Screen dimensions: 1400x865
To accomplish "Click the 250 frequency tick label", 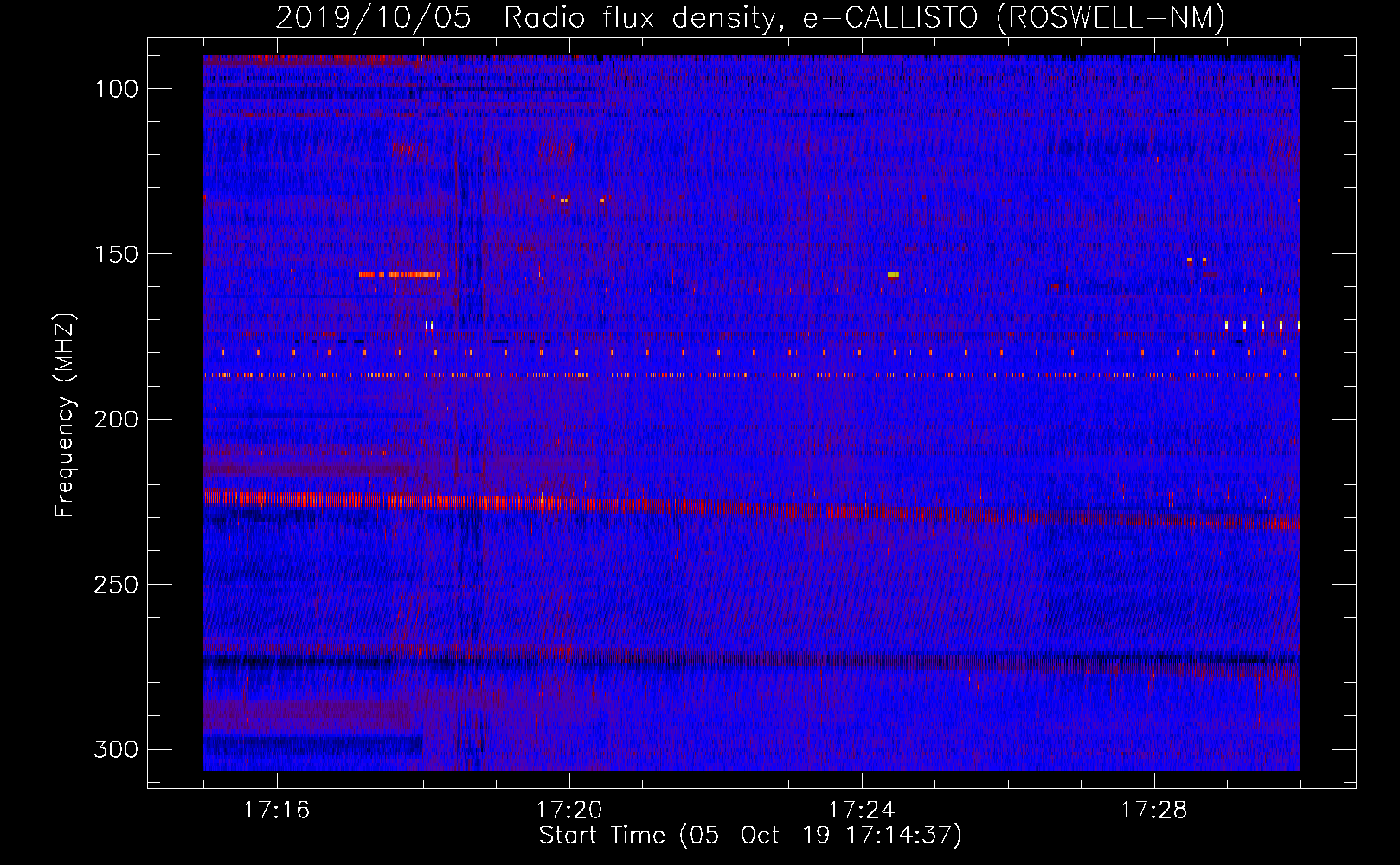I will (116, 585).
